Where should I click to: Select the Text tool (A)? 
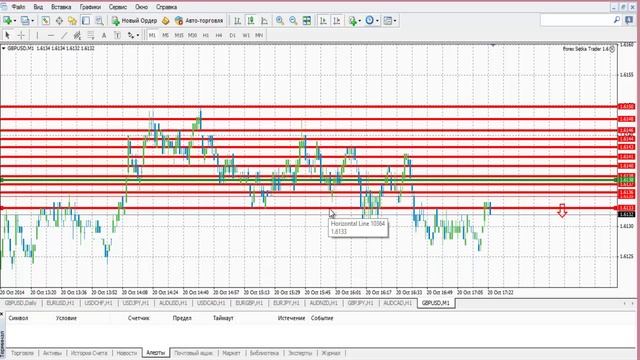coord(104,36)
